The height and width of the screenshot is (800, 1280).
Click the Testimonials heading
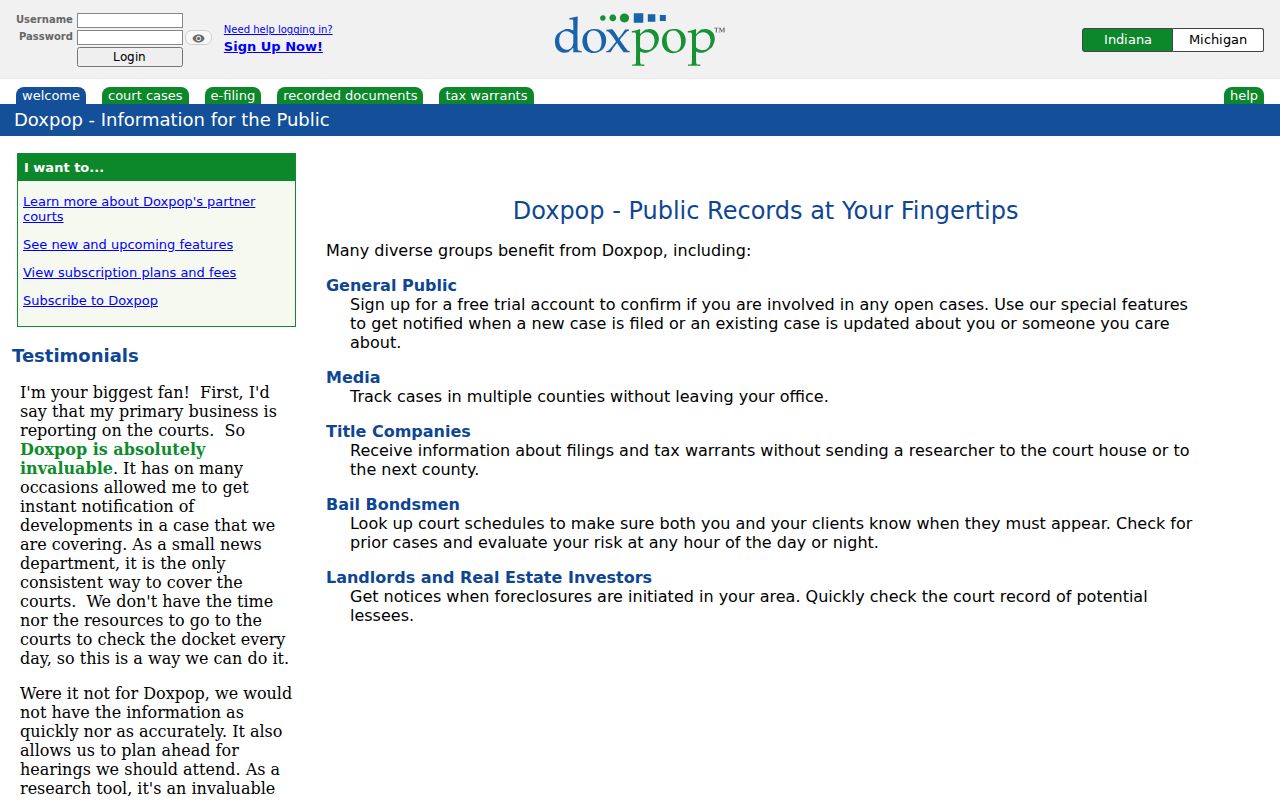coord(75,356)
